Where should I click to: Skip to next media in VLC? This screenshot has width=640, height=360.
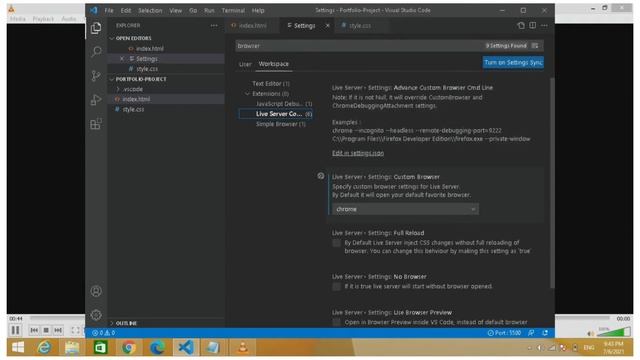pyautogui.click(x=58, y=330)
